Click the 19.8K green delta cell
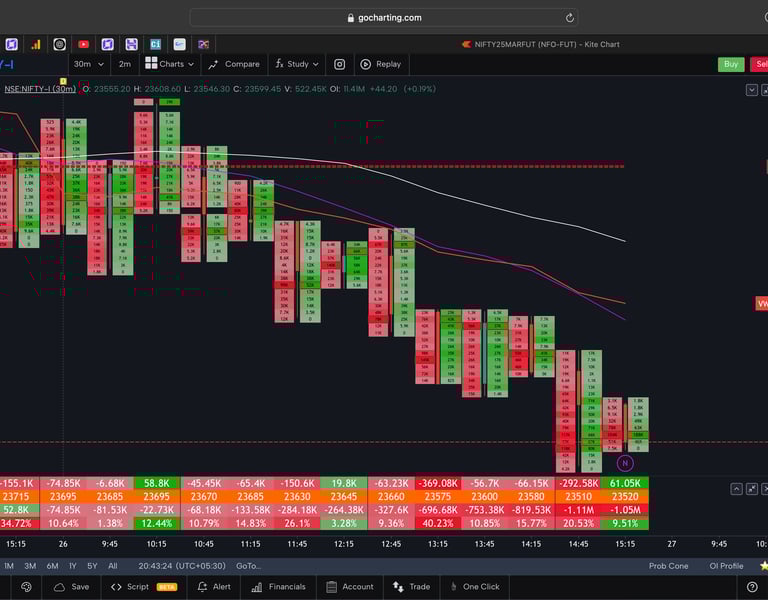This screenshot has width=768, height=600. [344, 483]
